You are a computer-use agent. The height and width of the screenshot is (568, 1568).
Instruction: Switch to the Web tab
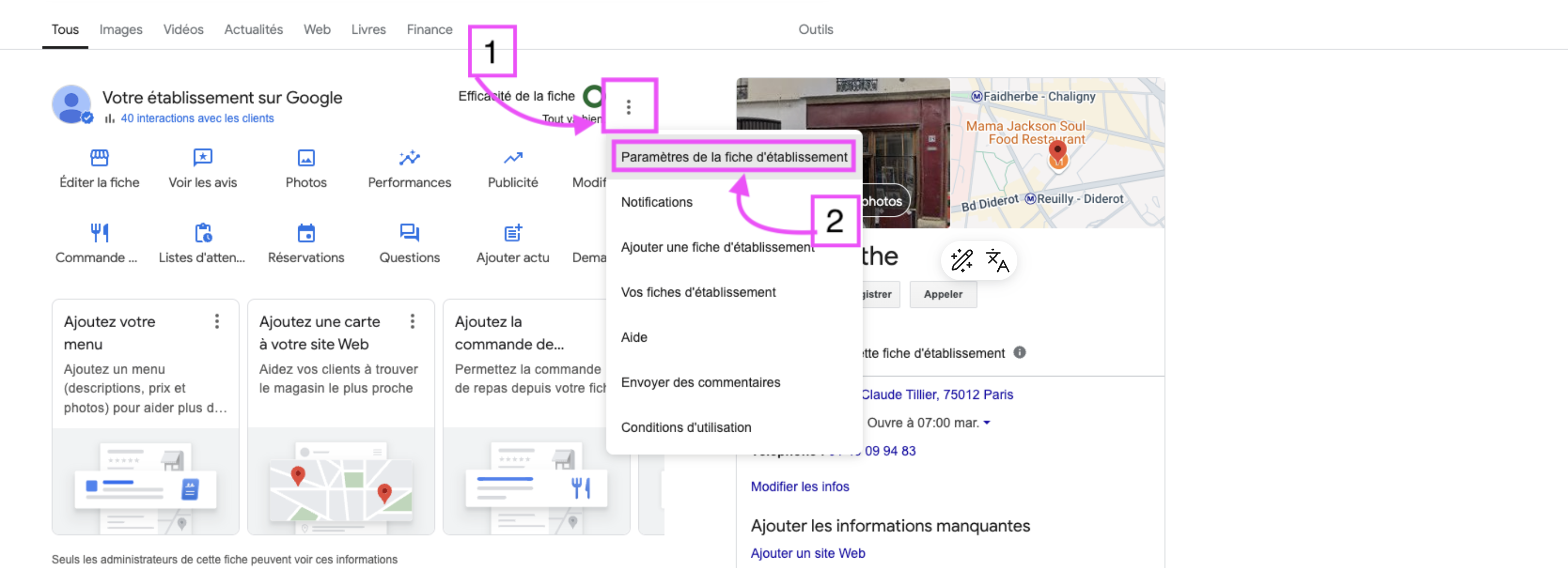coord(317,29)
